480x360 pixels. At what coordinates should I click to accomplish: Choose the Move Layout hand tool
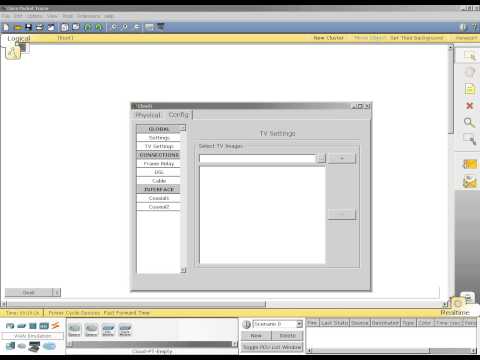(470, 72)
